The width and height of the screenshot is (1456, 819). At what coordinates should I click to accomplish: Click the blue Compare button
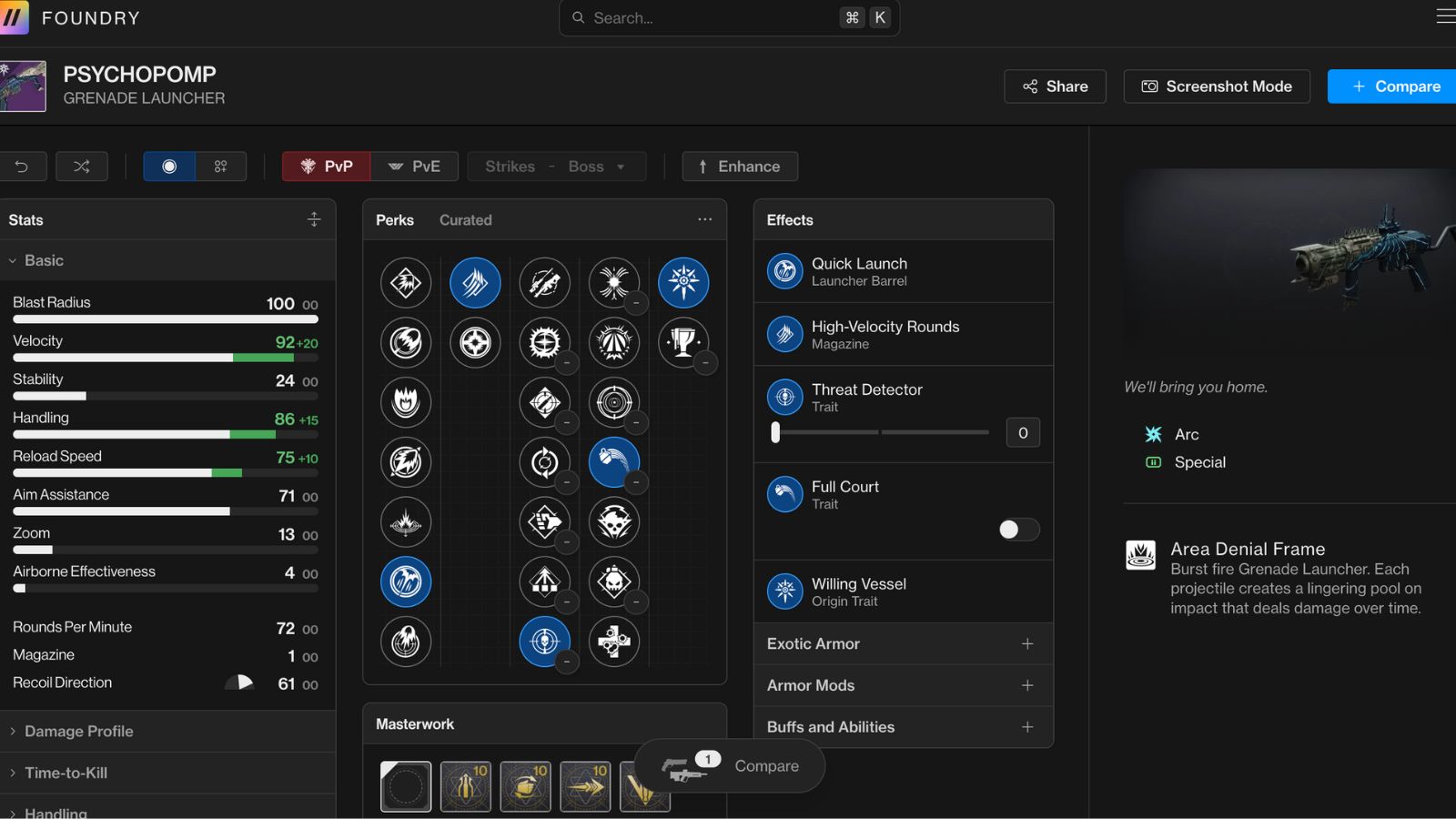click(1392, 86)
